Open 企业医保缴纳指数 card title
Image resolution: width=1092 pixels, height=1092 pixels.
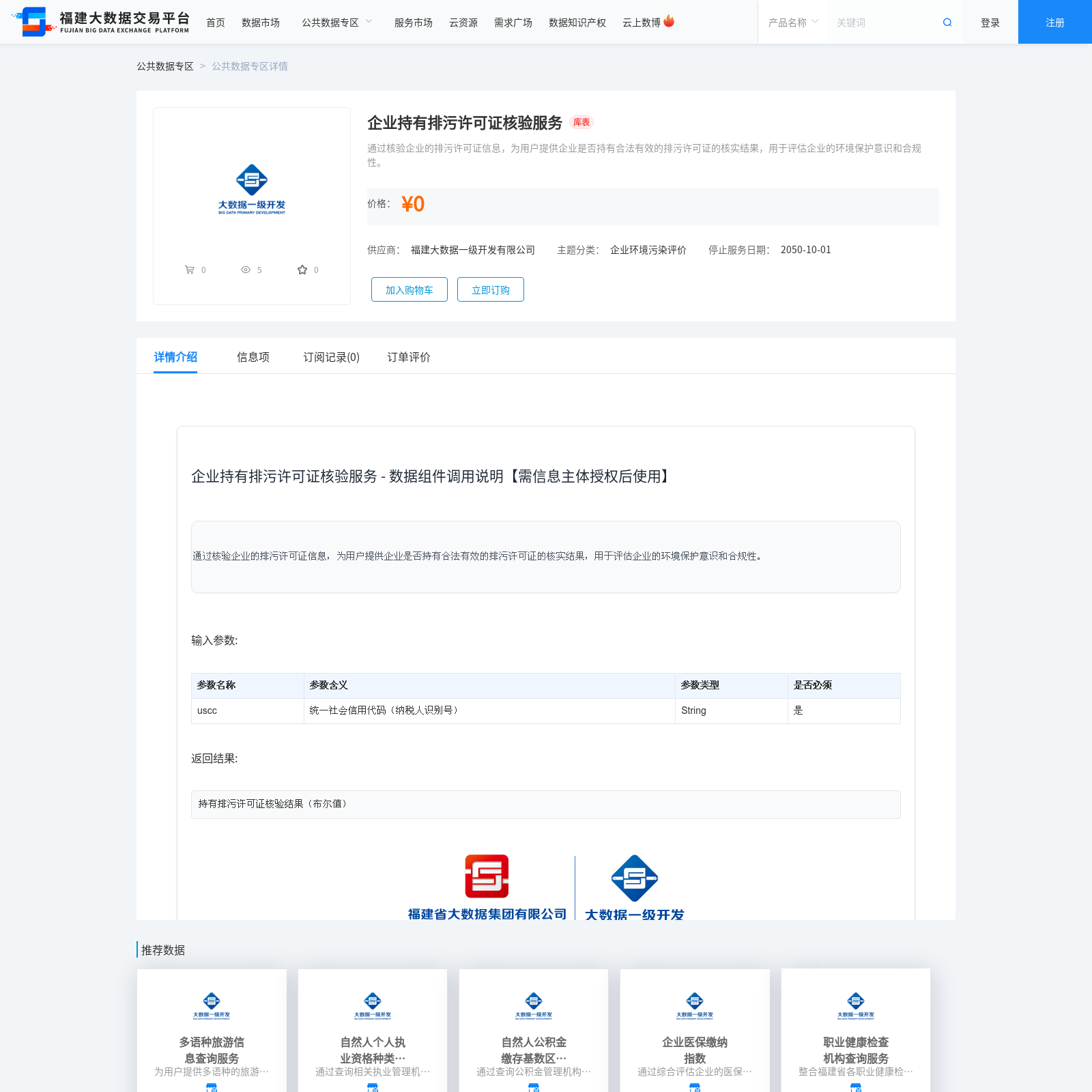point(695,1050)
